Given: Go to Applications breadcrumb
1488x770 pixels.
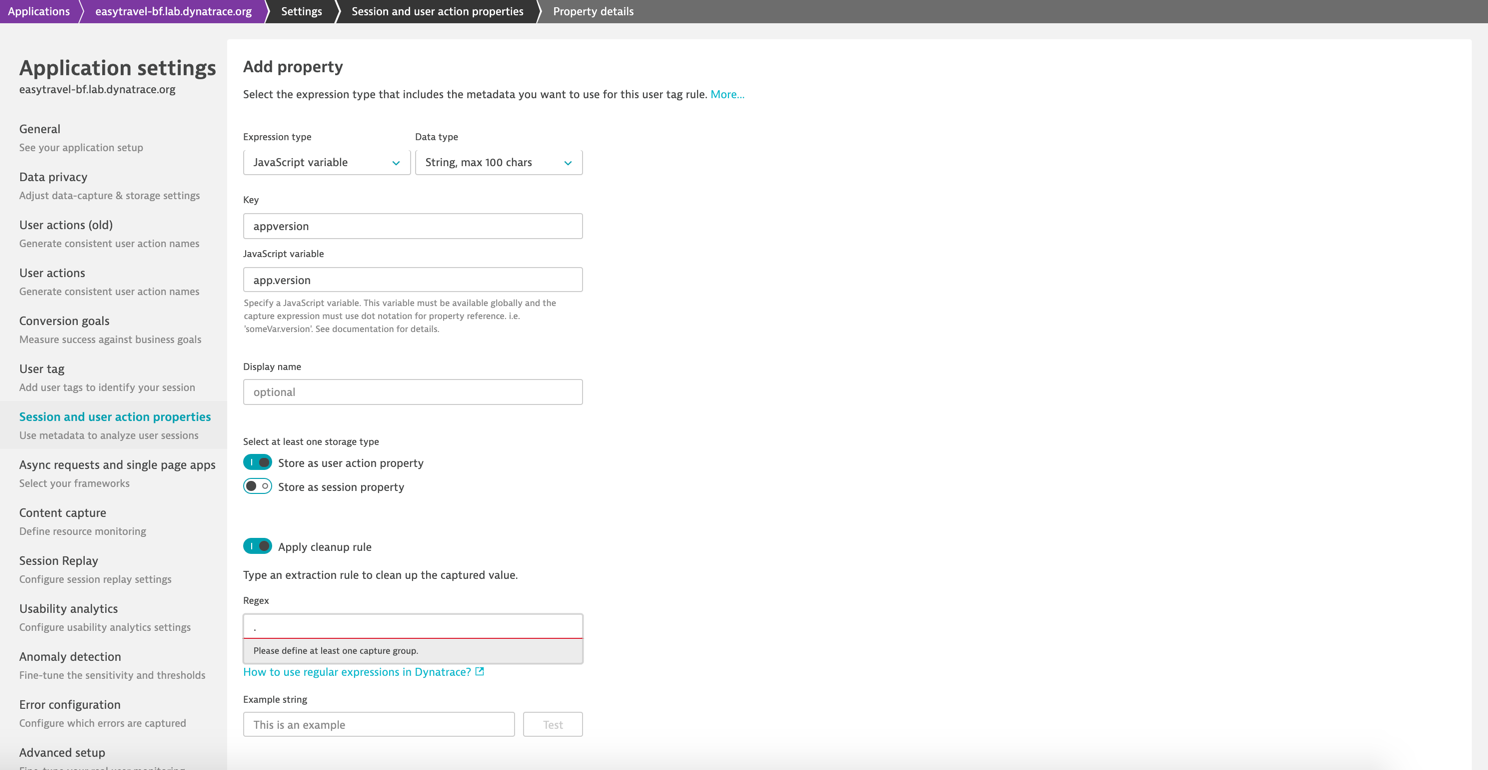Looking at the screenshot, I should pyautogui.click(x=39, y=11).
